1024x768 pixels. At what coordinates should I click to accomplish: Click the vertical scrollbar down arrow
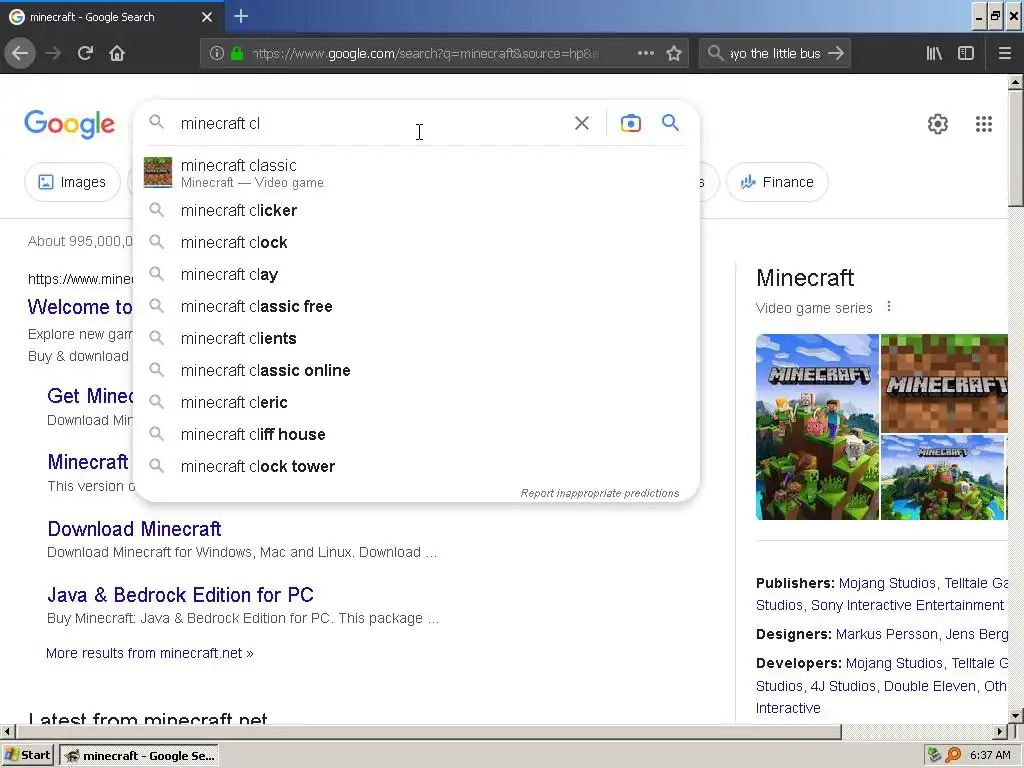(x=1016, y=716)
